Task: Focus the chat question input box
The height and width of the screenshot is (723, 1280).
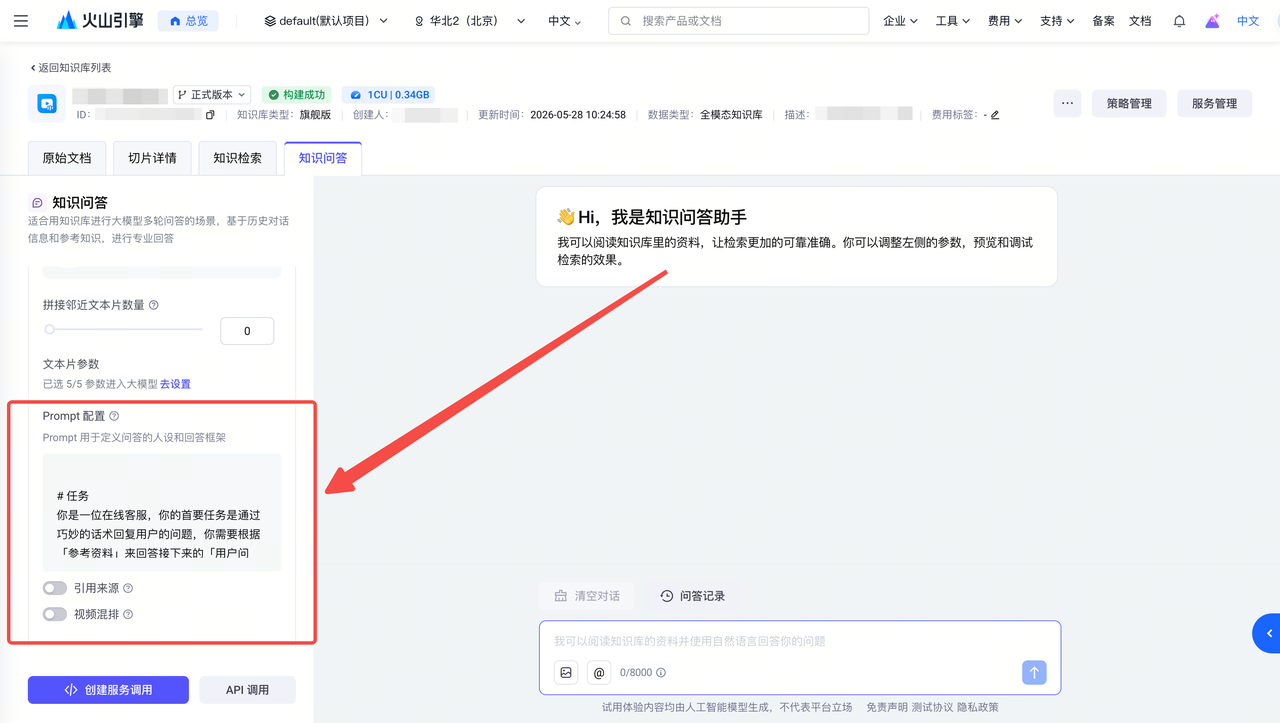Action: [800, 641]
